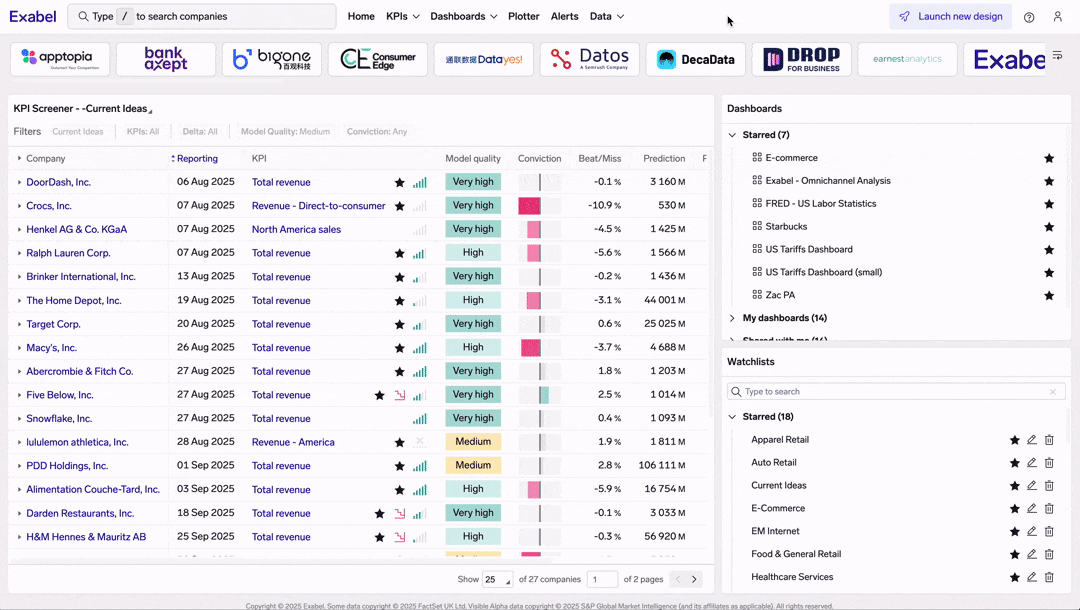Expand the DoorDash, Inc. row
1080x610 pixels.
tap(19, 182)
